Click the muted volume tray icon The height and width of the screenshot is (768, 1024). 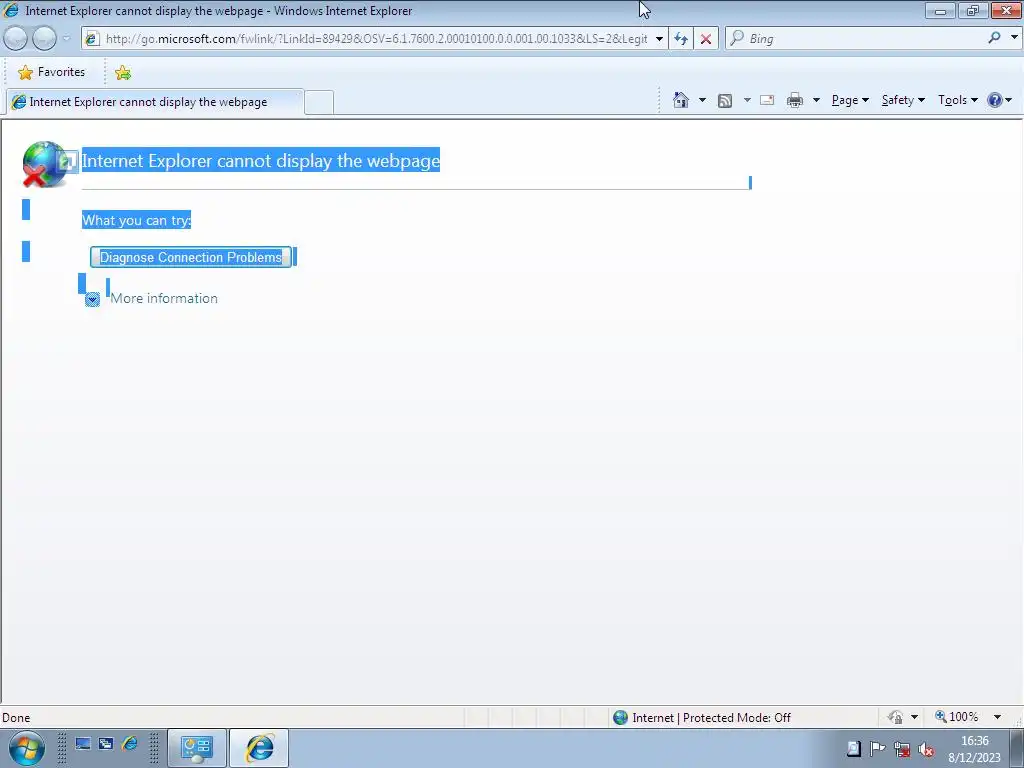pos(925,750)
